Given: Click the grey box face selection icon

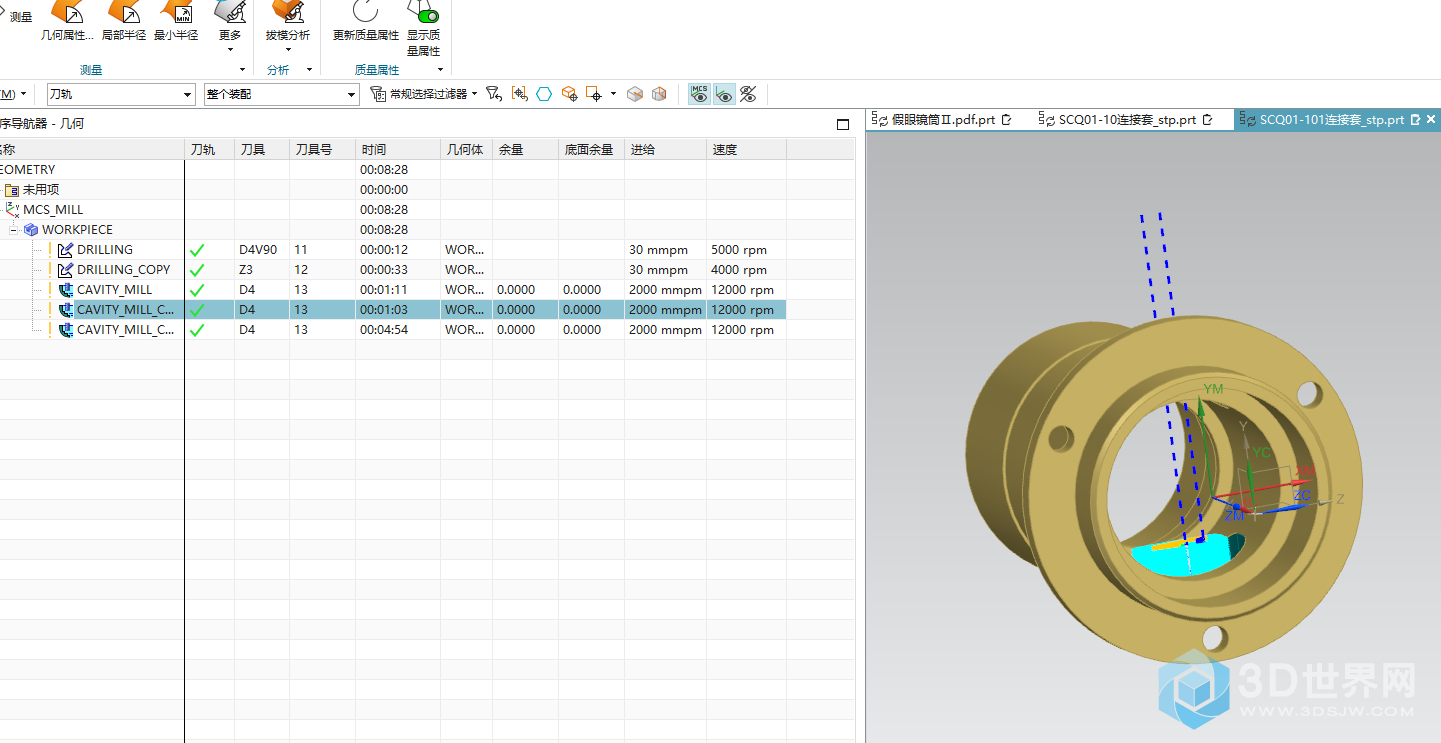Looking at the screenshot, I should 634,94.
